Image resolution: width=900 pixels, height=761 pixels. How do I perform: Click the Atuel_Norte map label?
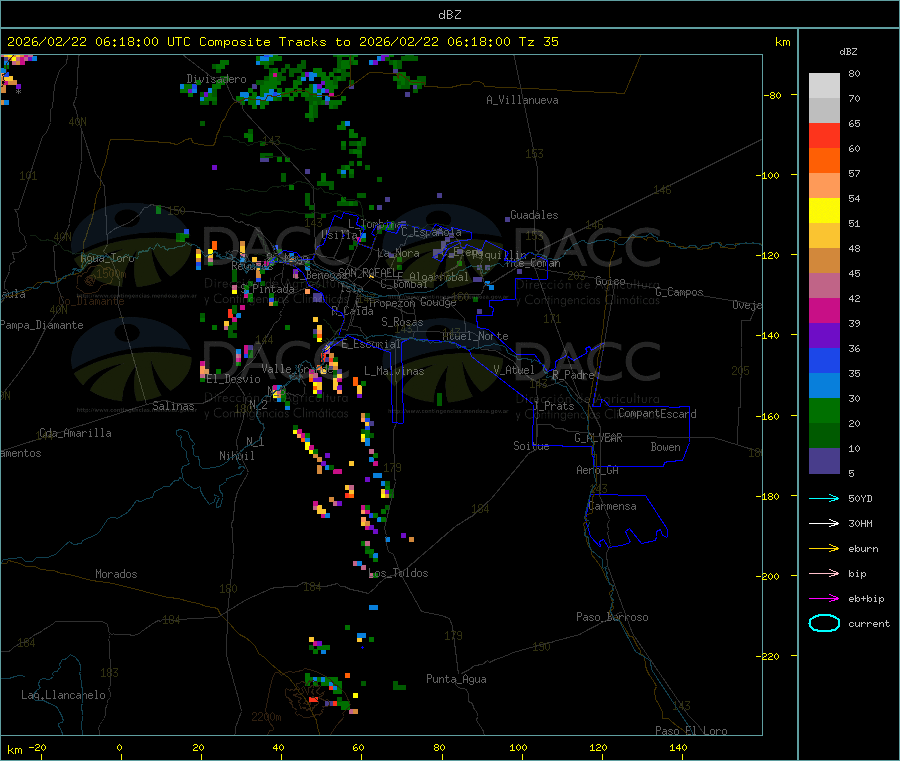tap(475, 336)
